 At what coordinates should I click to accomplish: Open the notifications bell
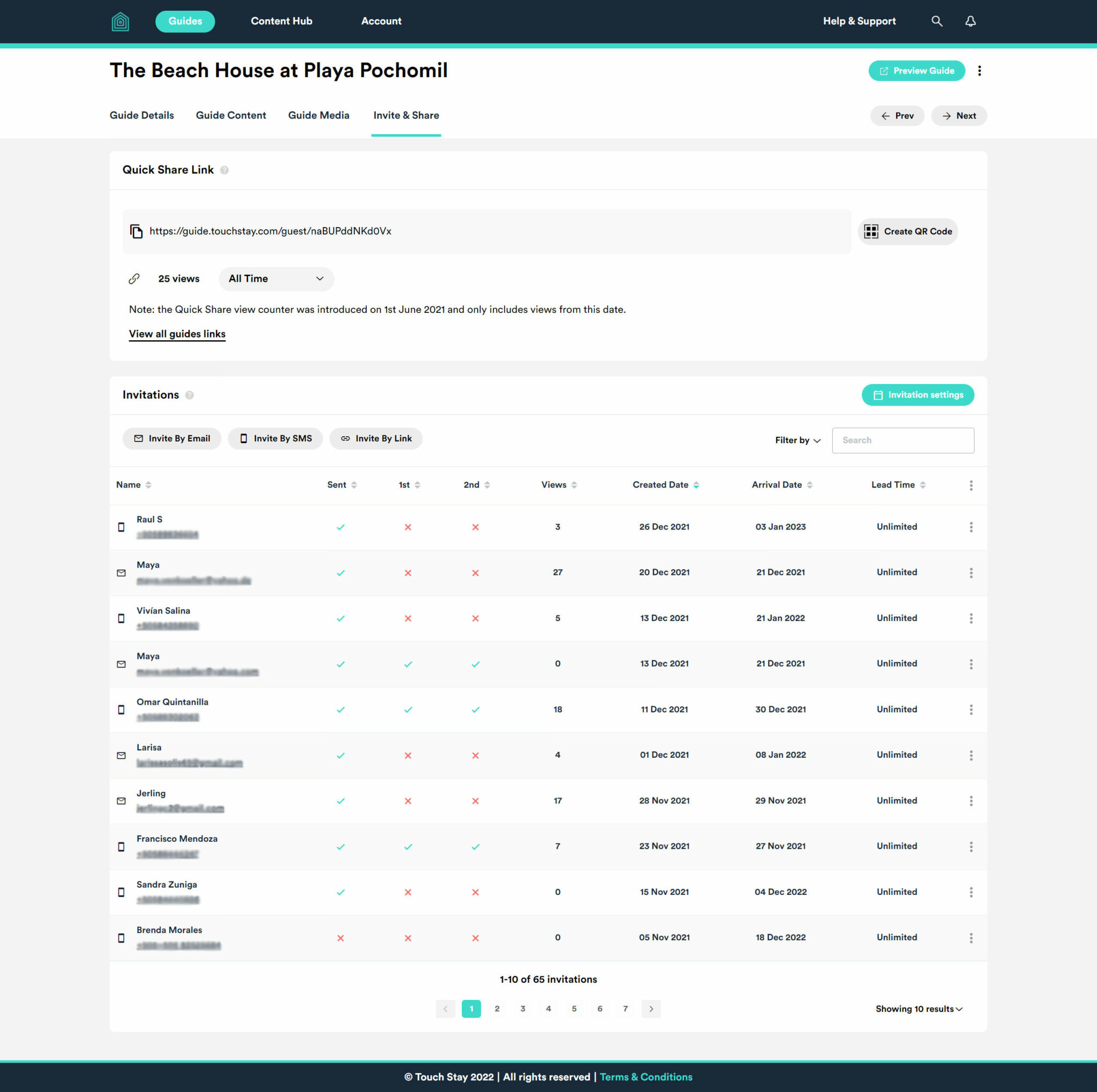tap(971, 21)
